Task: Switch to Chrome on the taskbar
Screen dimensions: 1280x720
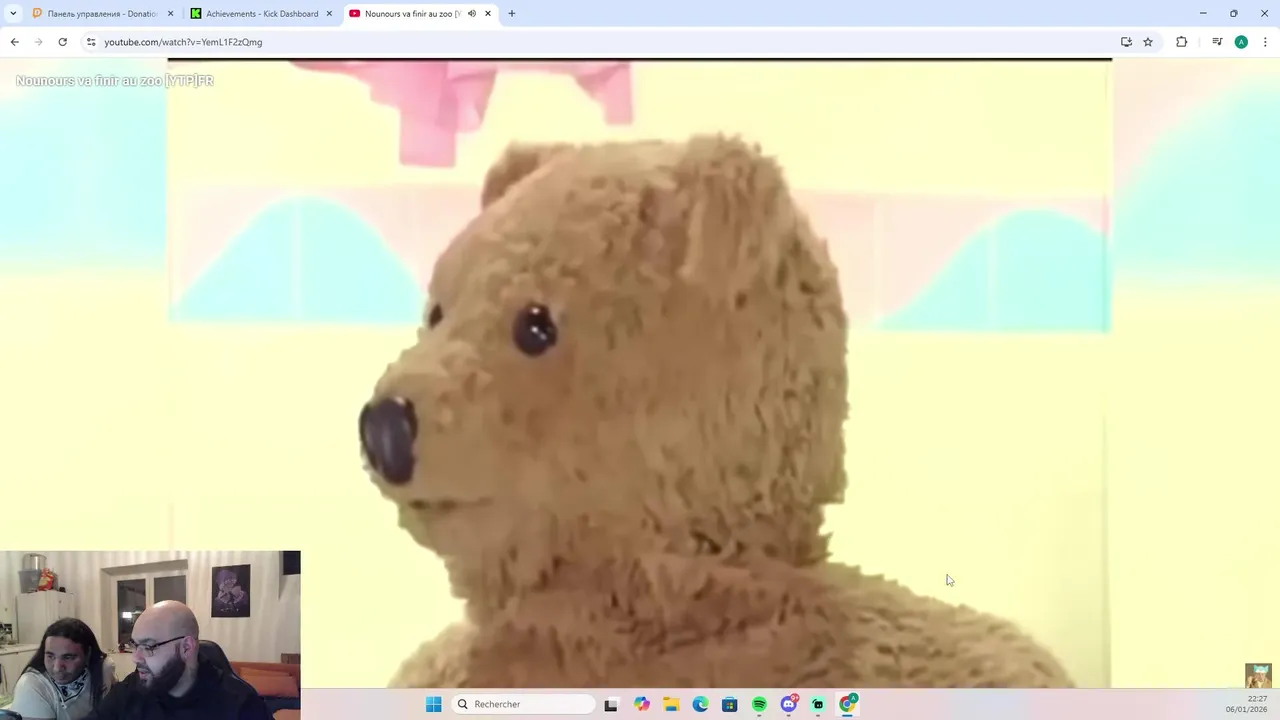Action: point(848,704)
